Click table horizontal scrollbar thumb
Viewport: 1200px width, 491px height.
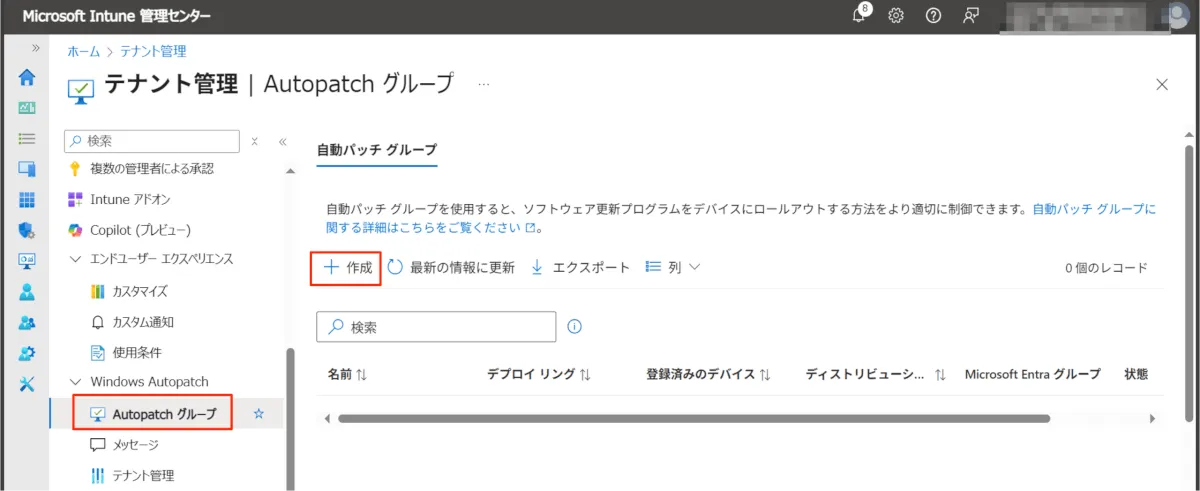pyautogui.click(x=694, y=418)
